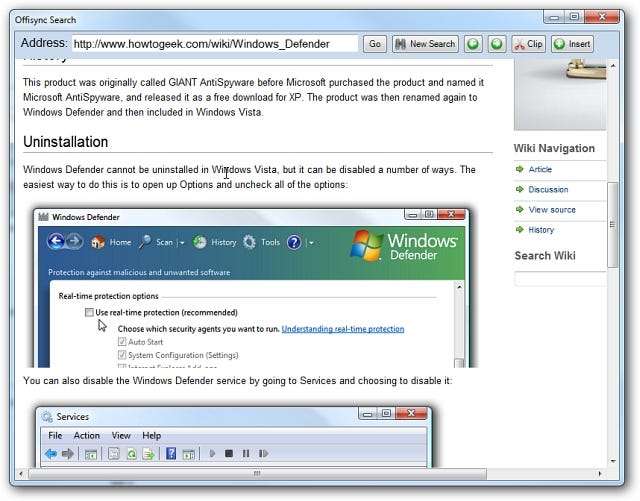Click the Insert button
640x501 pixels.
pyautogui.click(x=572, y=44)
